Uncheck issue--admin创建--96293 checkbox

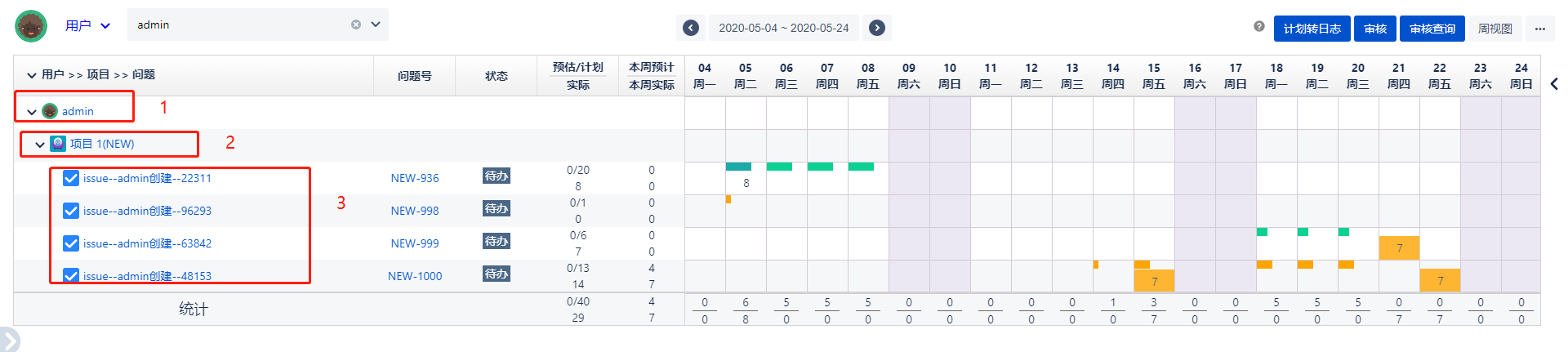pyautogui.click(x=71, y=211)
